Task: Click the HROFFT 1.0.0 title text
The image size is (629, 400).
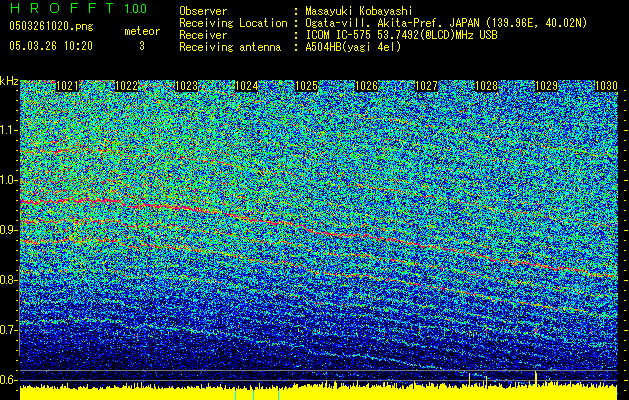Action: point(78,8)
